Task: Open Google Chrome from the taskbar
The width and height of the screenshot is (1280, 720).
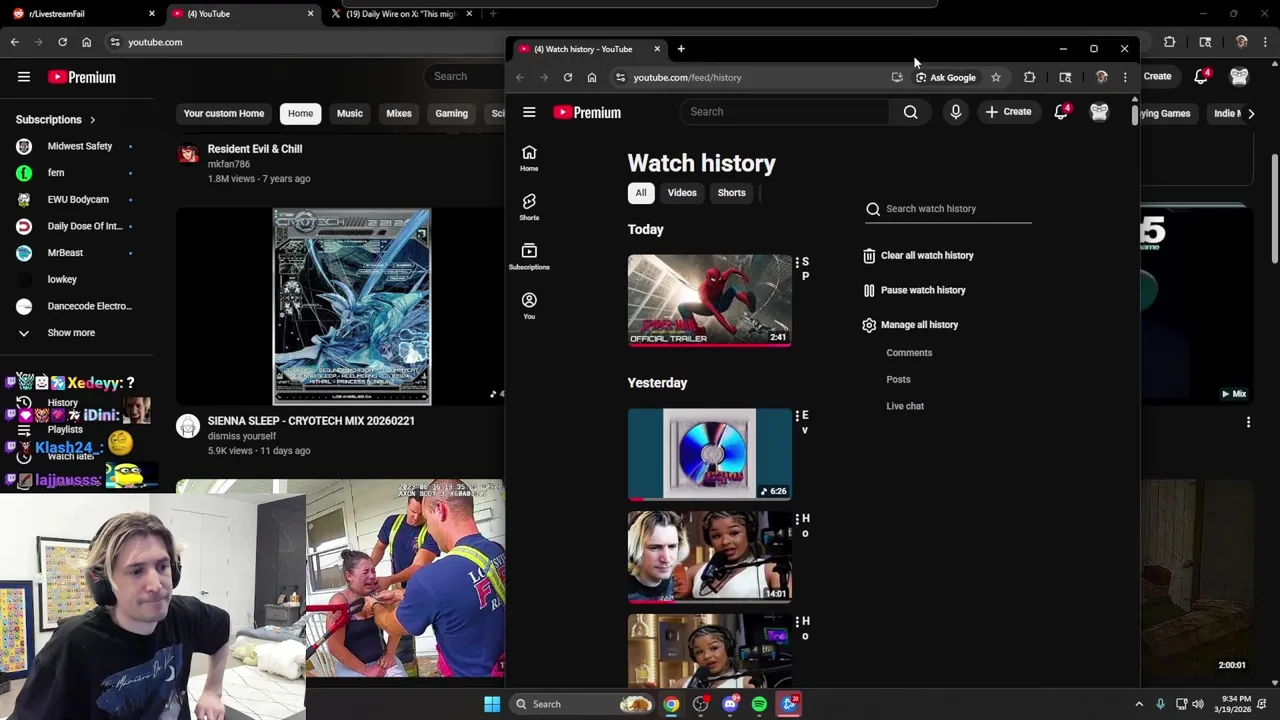Action: click(671, 704)
